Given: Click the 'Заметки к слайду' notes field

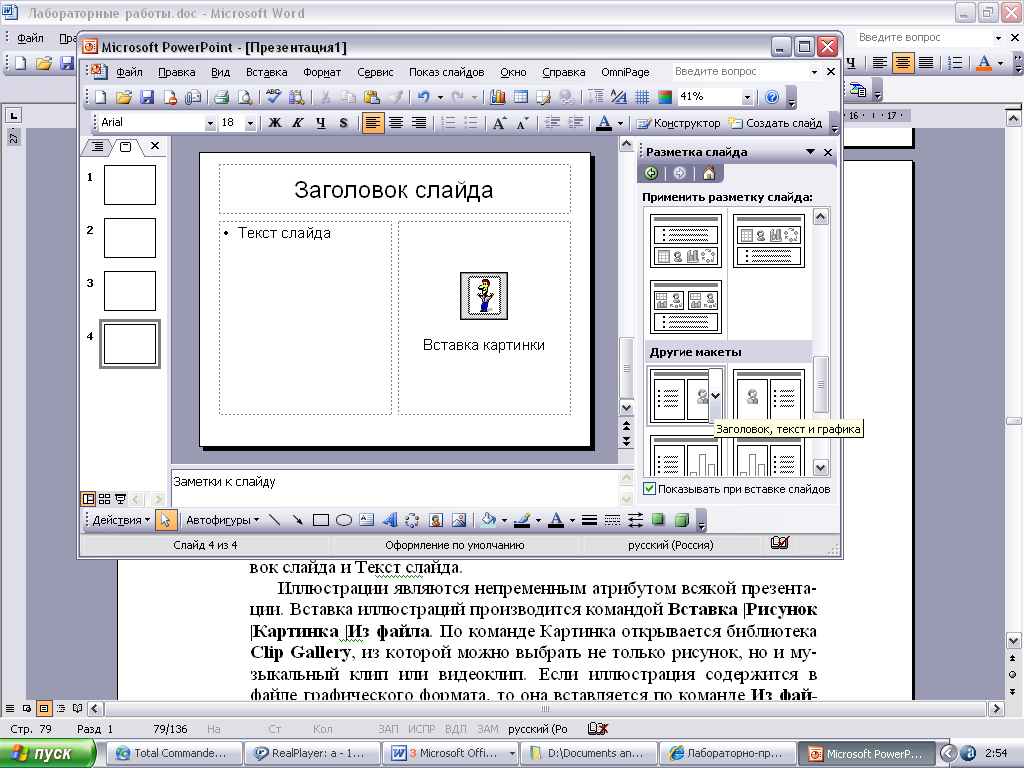Looking at the screenshot, I should [394, 487].
